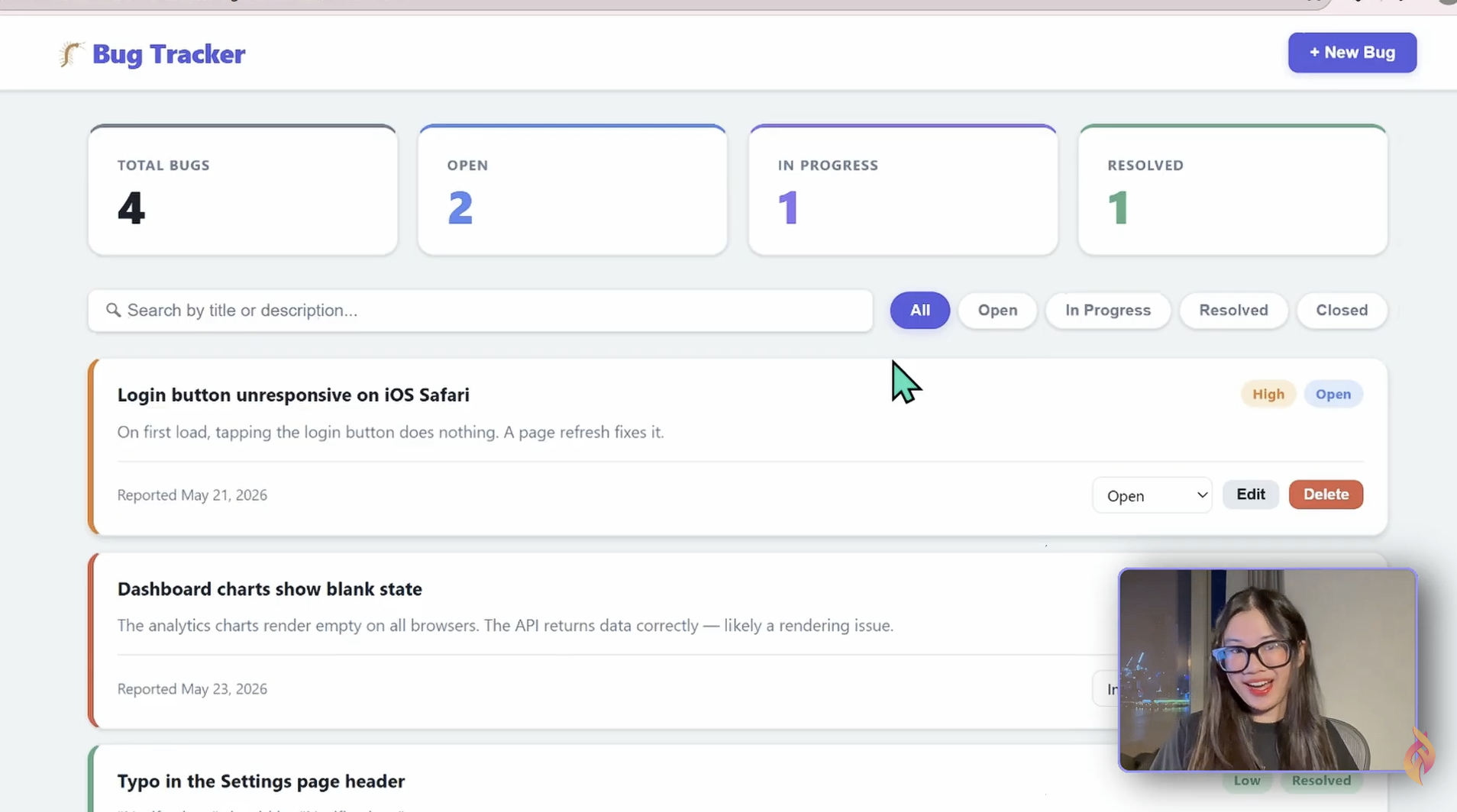Filter bugs by In Progress status

[1107, 311]
